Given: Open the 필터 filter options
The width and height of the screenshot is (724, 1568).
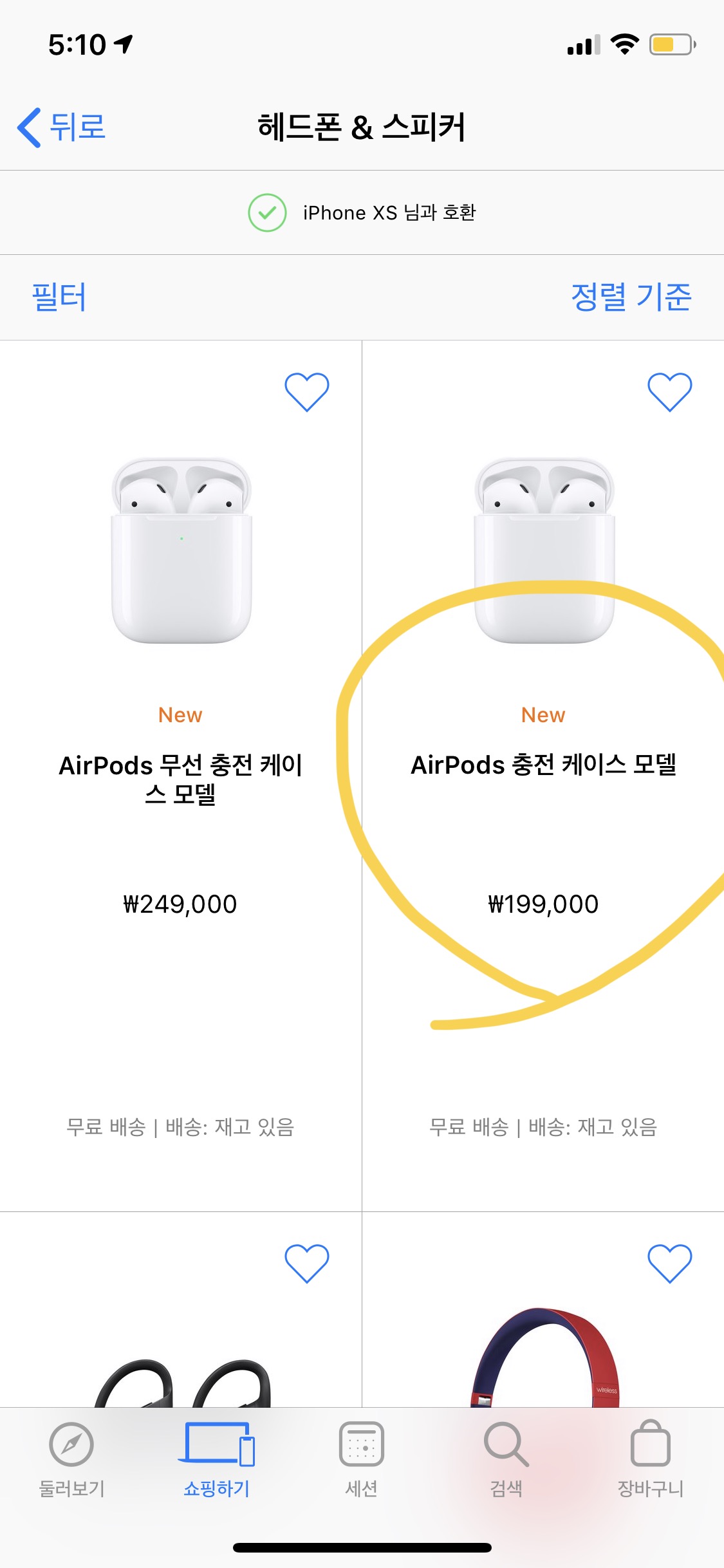Looking at the screenshot, I should coord(59,297).
